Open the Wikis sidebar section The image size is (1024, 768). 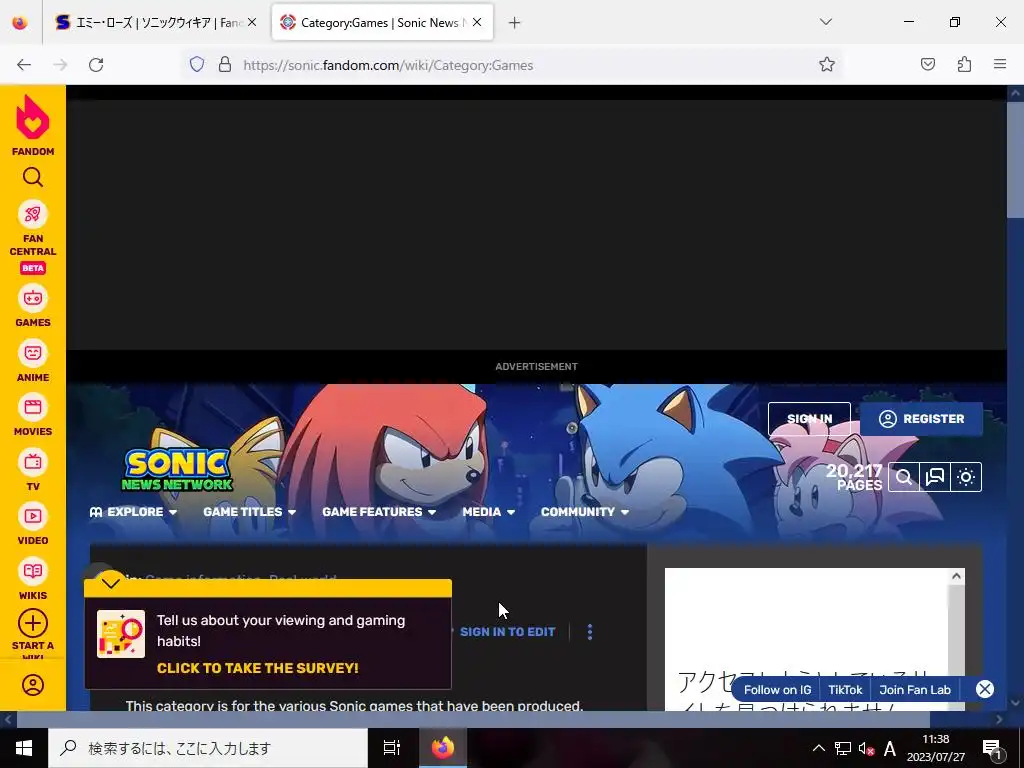click(x=33, y=579)
